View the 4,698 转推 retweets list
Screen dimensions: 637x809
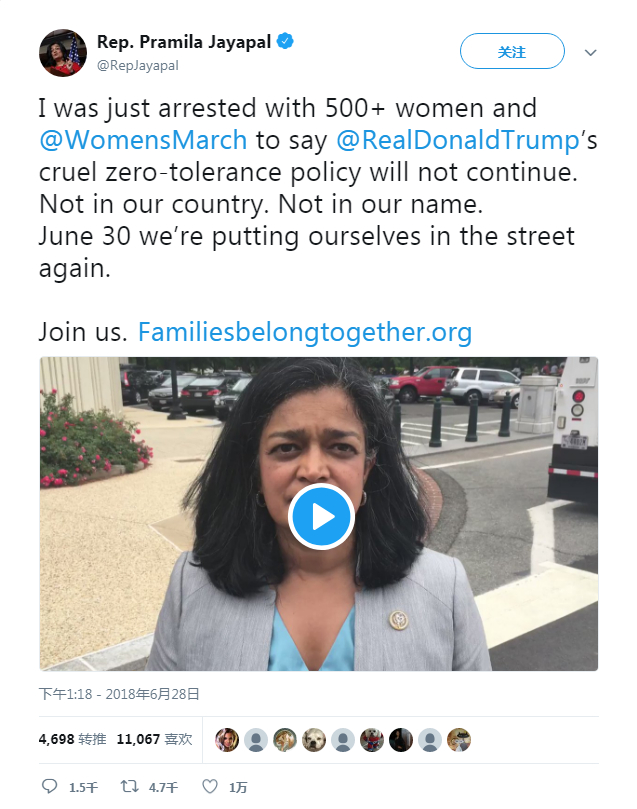tap(72, 740)
